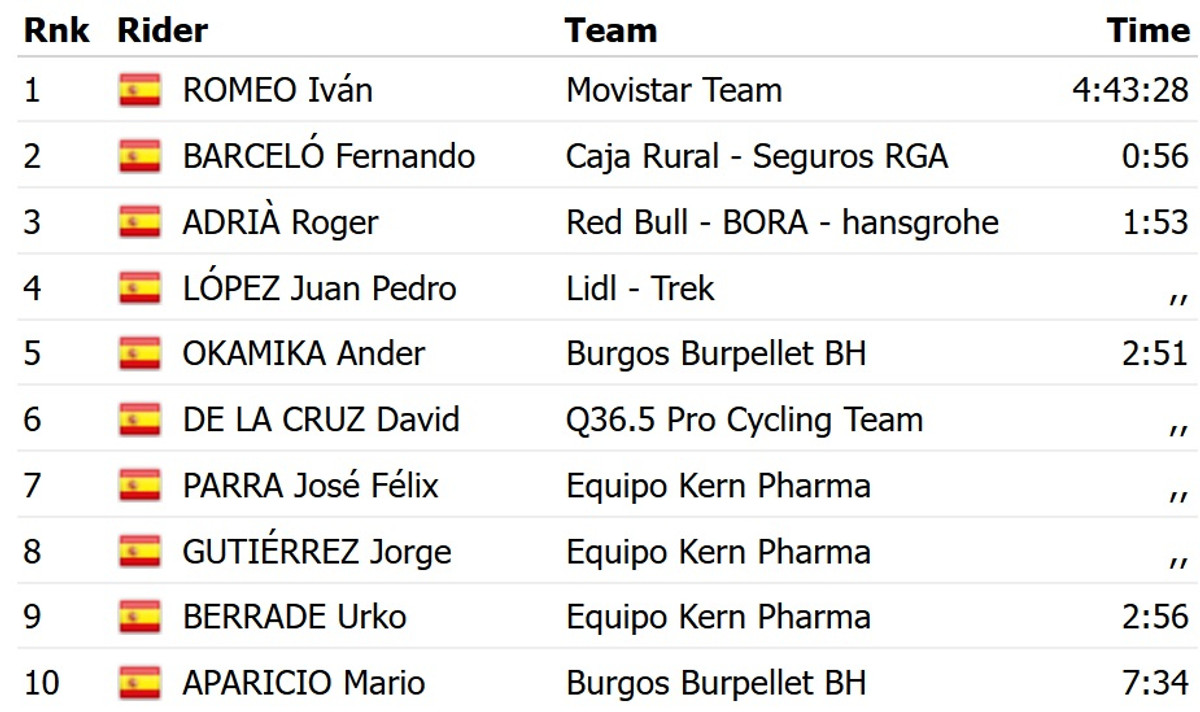Click the flag icon next to BARCELÓ Fernando

139,156
